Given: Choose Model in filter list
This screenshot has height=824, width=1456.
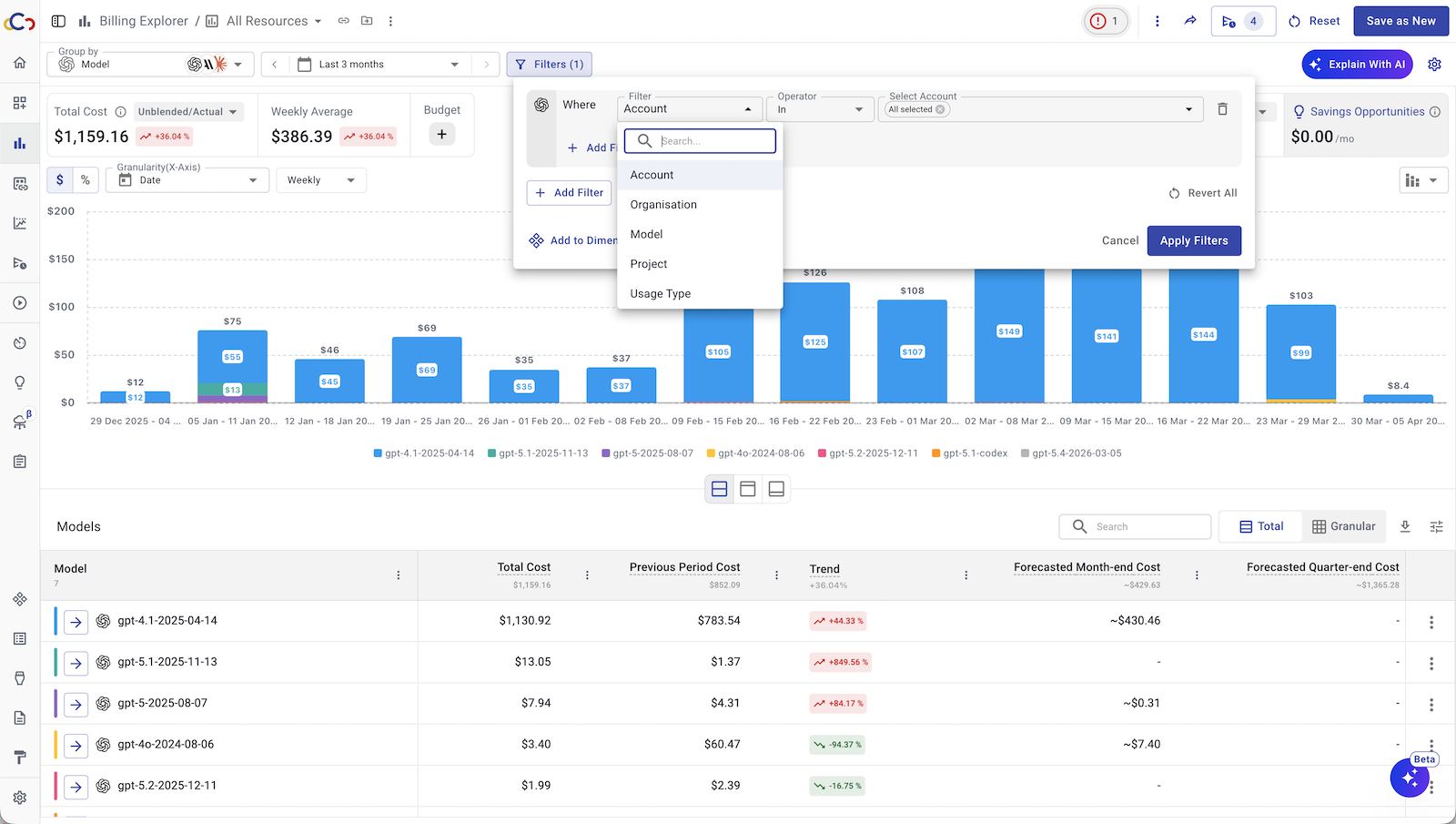Looking at the screenshot, I should point(700,234).
